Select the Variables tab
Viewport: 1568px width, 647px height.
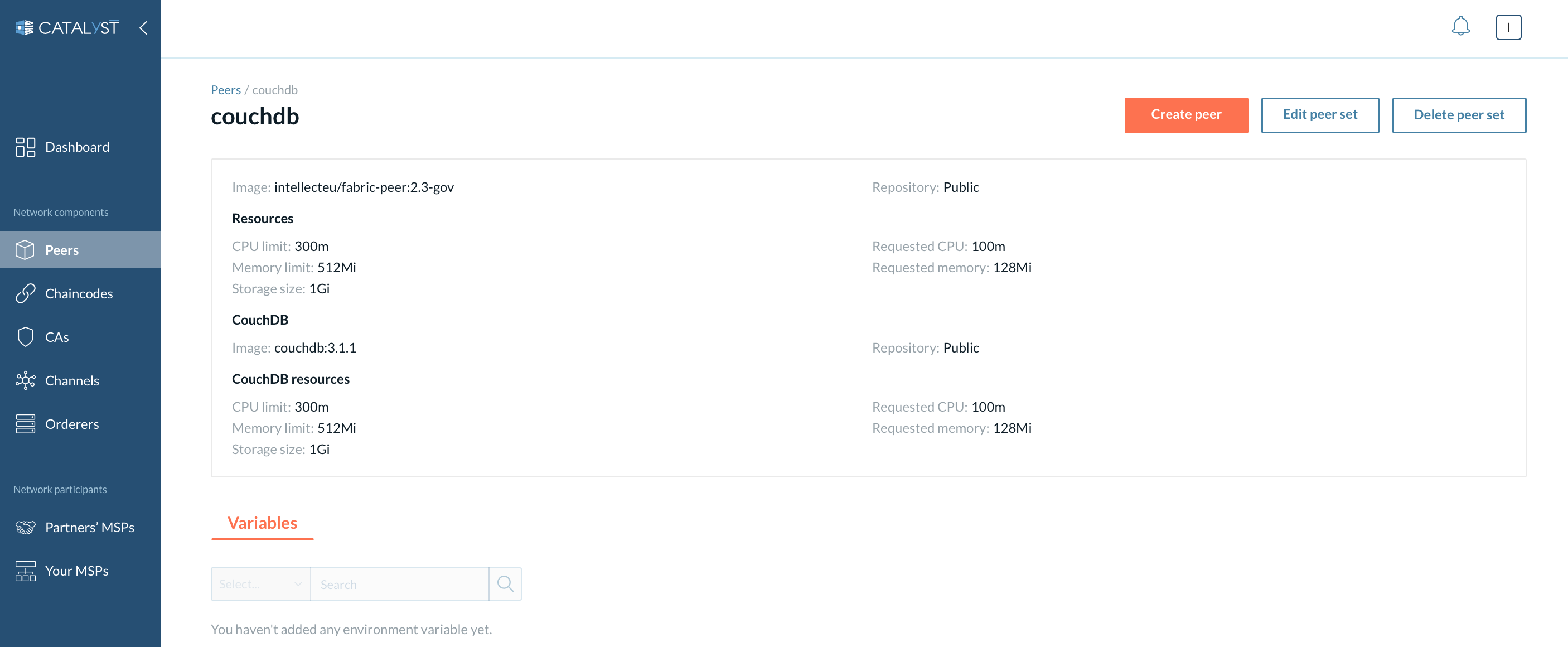263,522
